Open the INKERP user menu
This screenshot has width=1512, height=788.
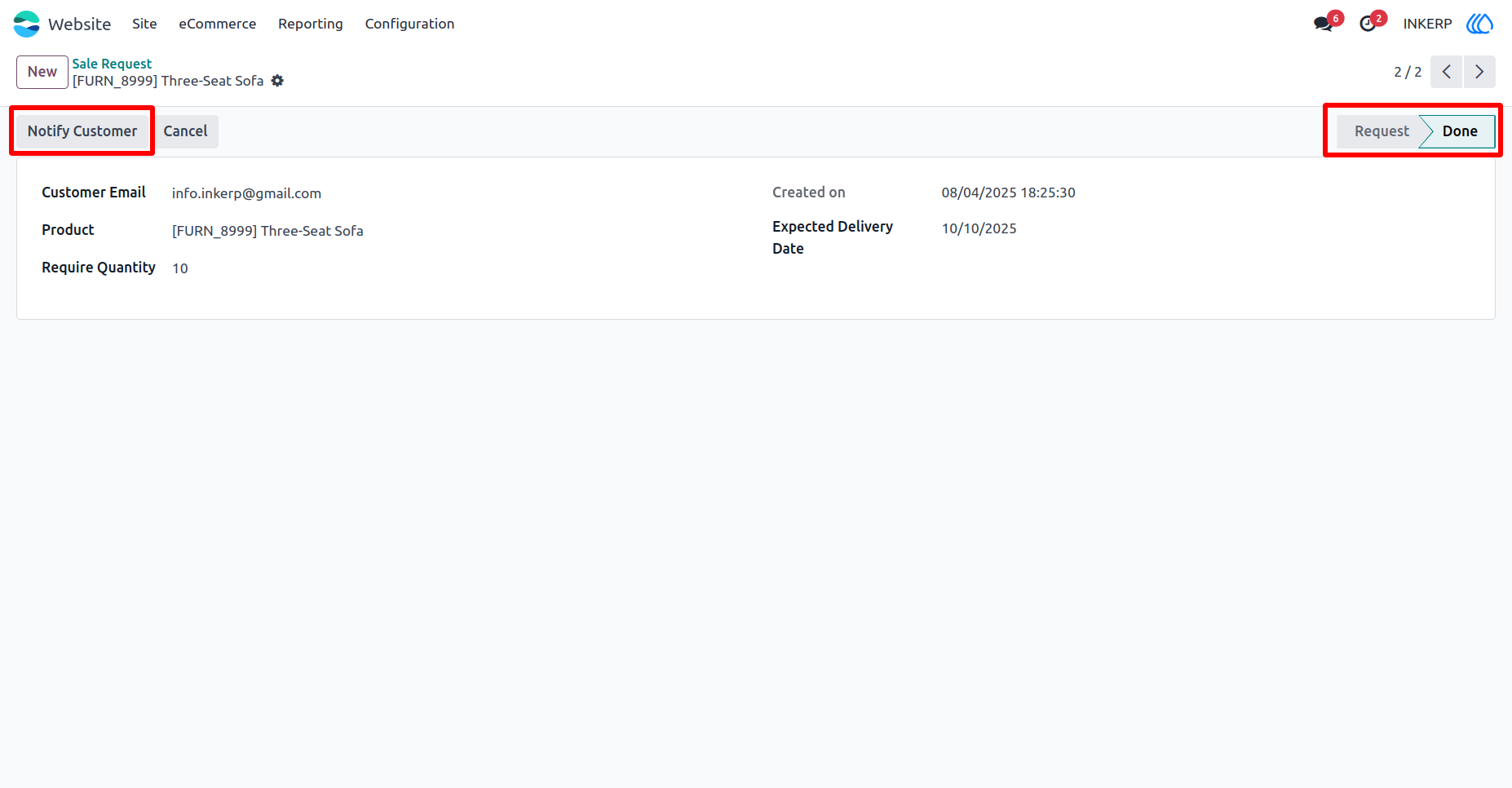(1427, 24)
